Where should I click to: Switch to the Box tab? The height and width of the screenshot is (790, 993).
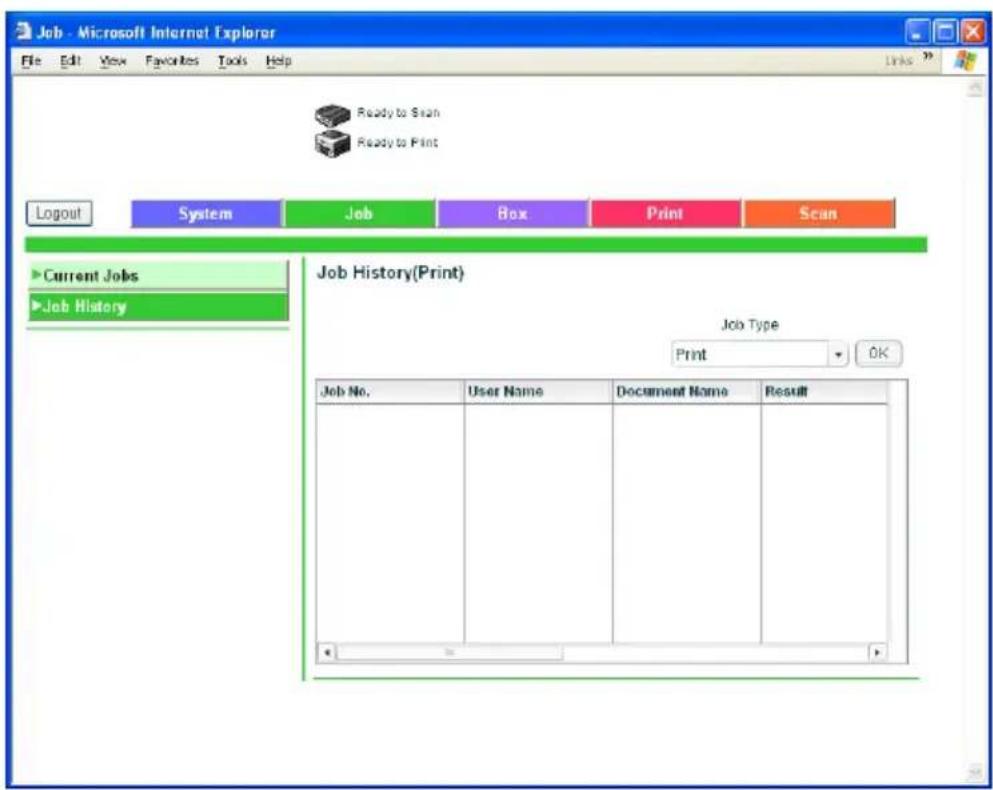tap(512, 213)
